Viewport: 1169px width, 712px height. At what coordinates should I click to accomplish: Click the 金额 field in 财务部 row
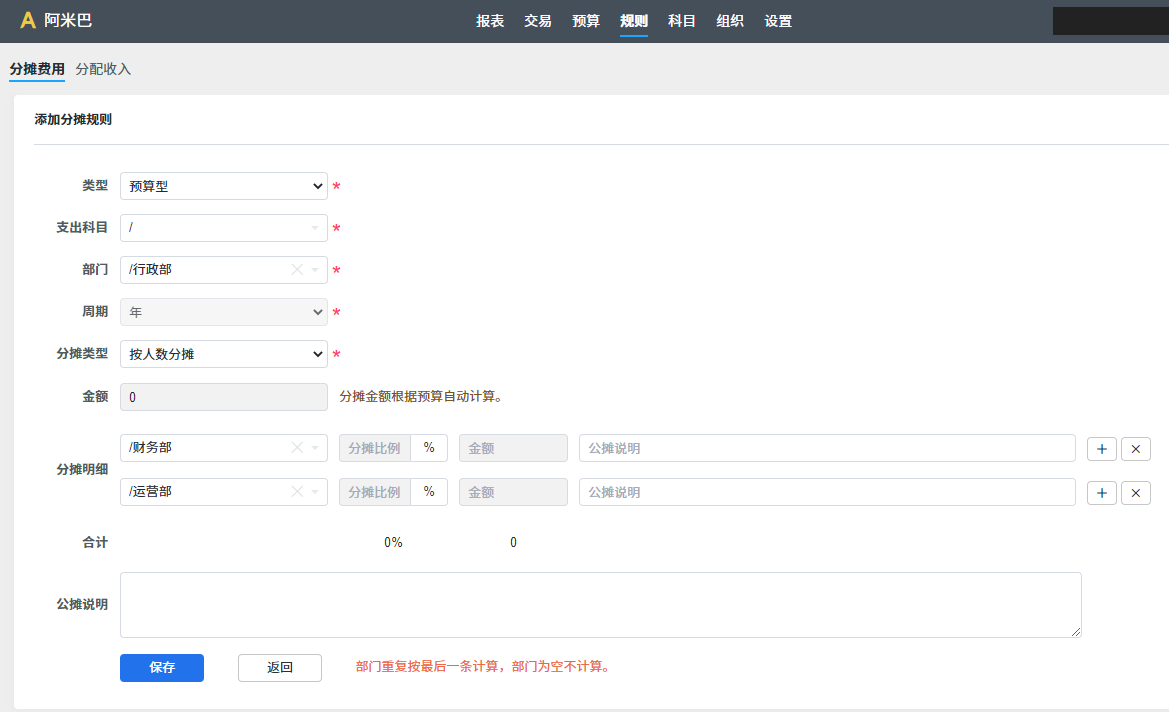point(513,448)
